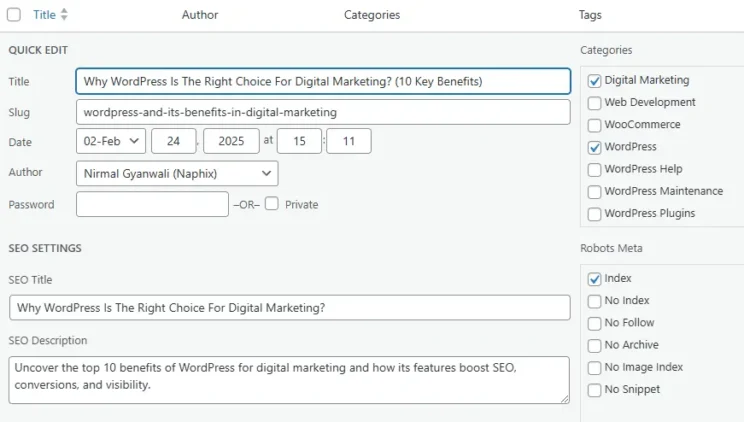Screen dimensions: 744x422
Task: Enable the WooCommerce category
Action: (594, 125)
